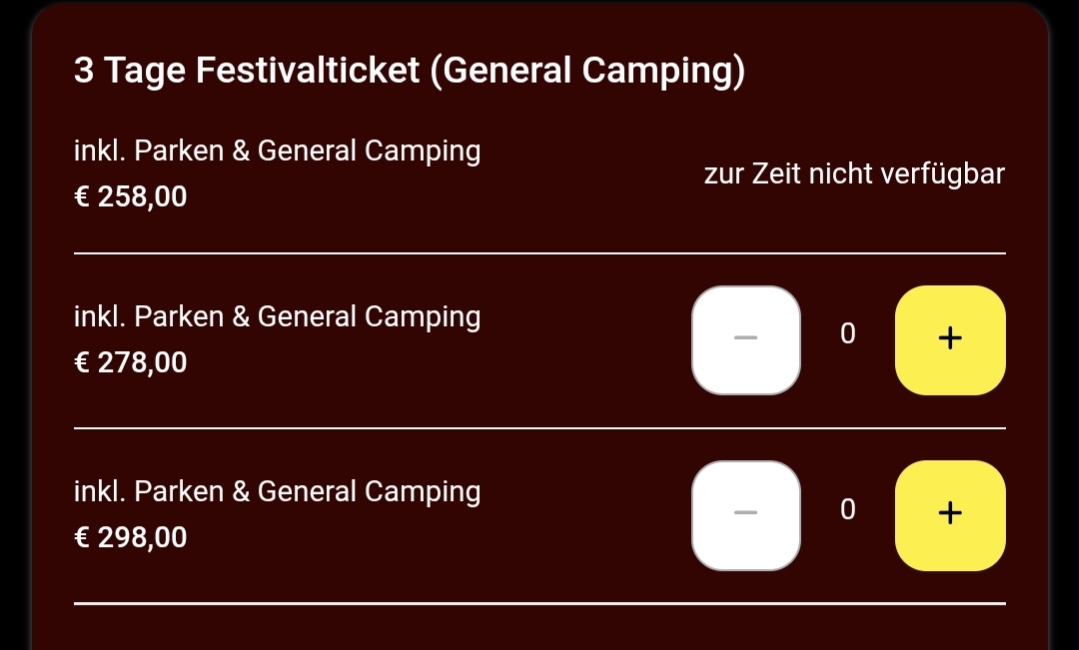Click the divider line below the €298,00 row

(540, 604)
